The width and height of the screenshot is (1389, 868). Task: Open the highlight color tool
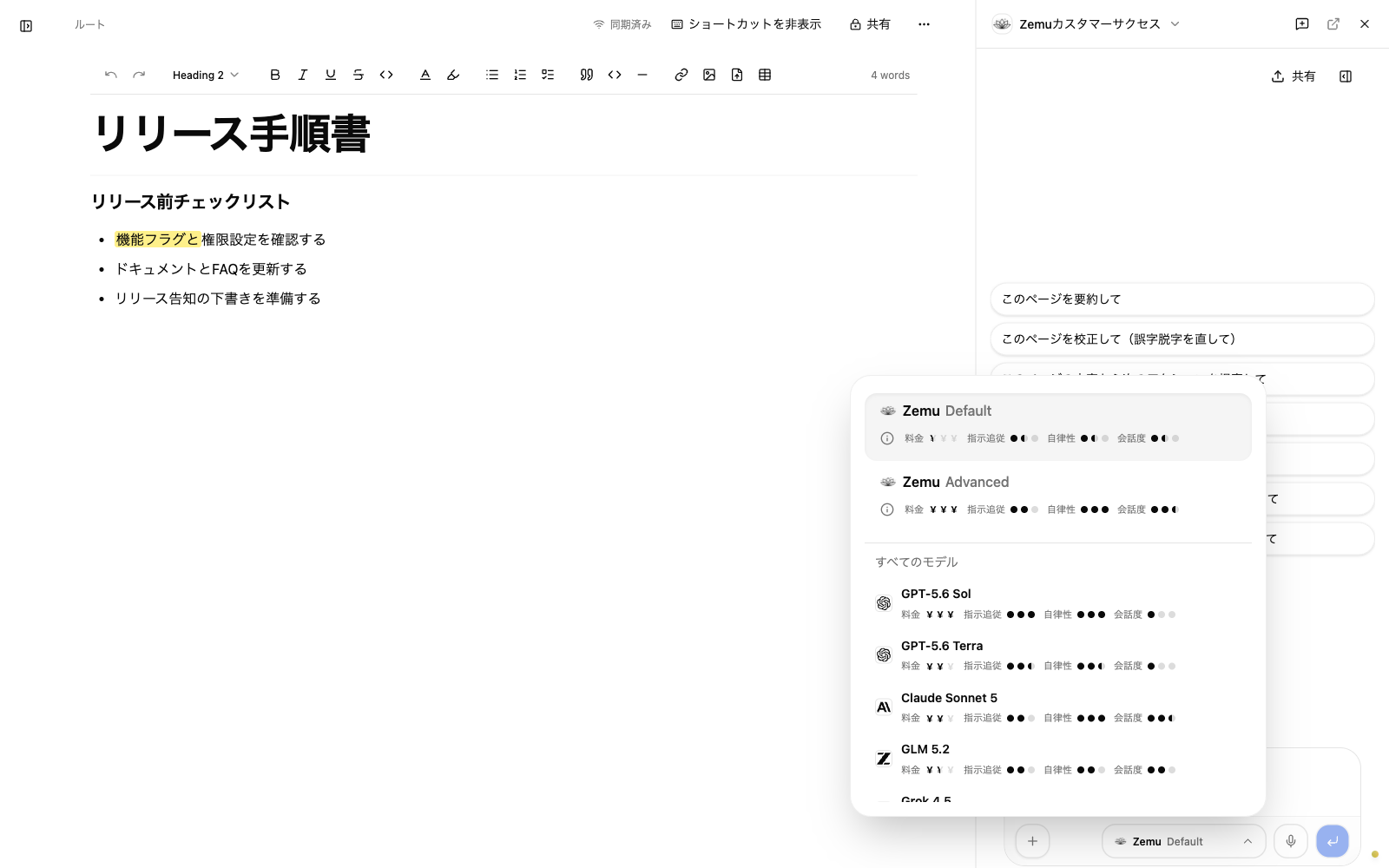pos(453,75)
